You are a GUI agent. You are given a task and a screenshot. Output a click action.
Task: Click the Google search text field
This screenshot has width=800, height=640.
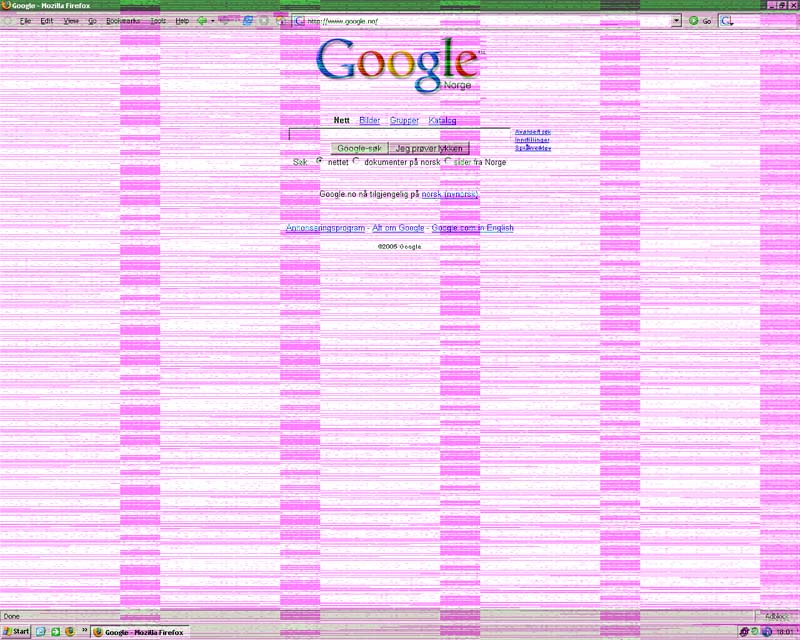tap(399, 134)
